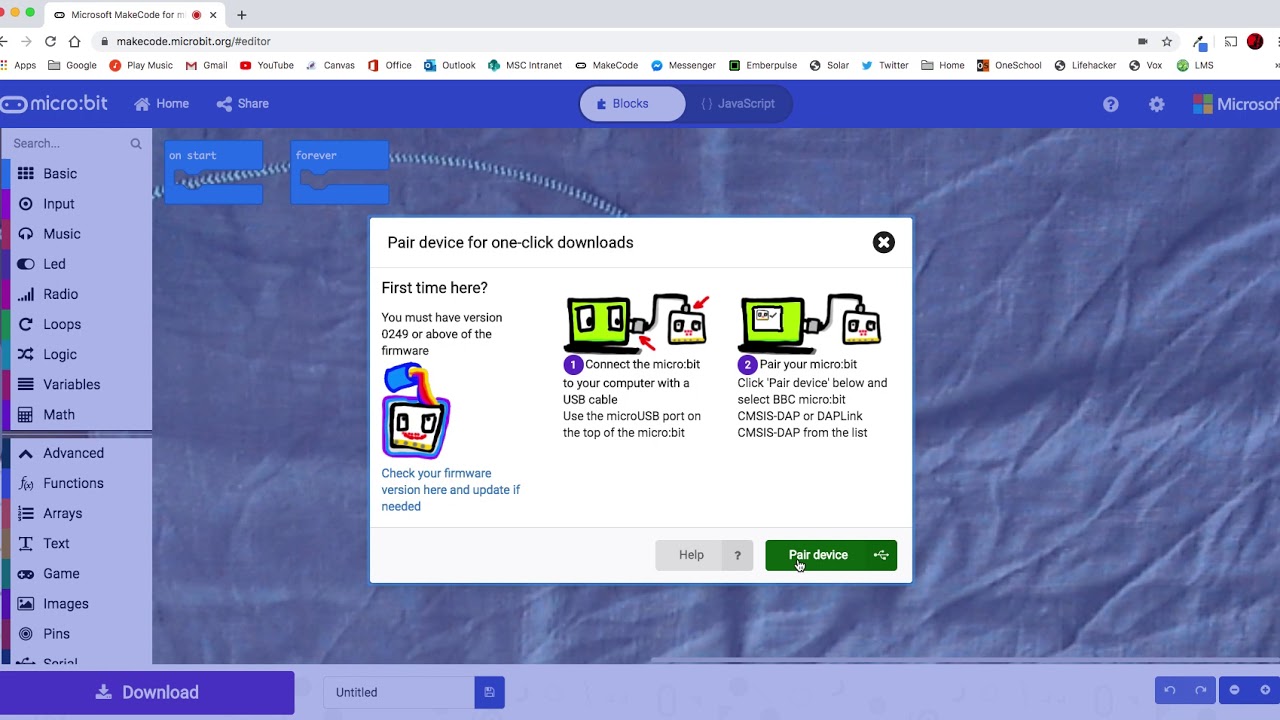Viewport: 1280px width, 720px height.
Task: Collapse the Advanced section
Action: [x=77, y=453]
